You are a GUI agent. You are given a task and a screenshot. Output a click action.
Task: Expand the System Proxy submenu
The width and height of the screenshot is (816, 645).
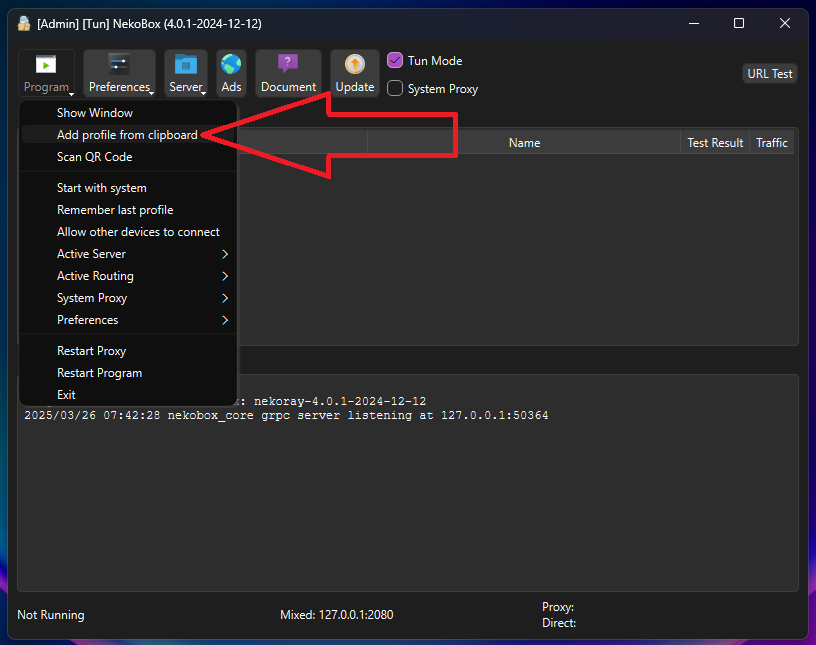coord(128,298)
